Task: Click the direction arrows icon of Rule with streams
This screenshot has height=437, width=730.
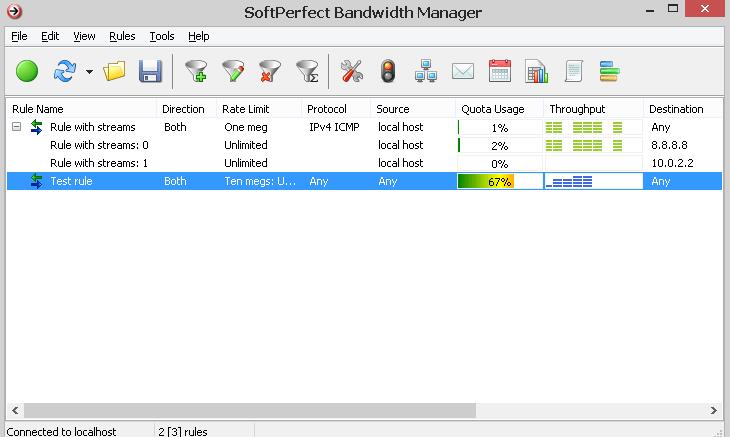Action: [36, 127]
